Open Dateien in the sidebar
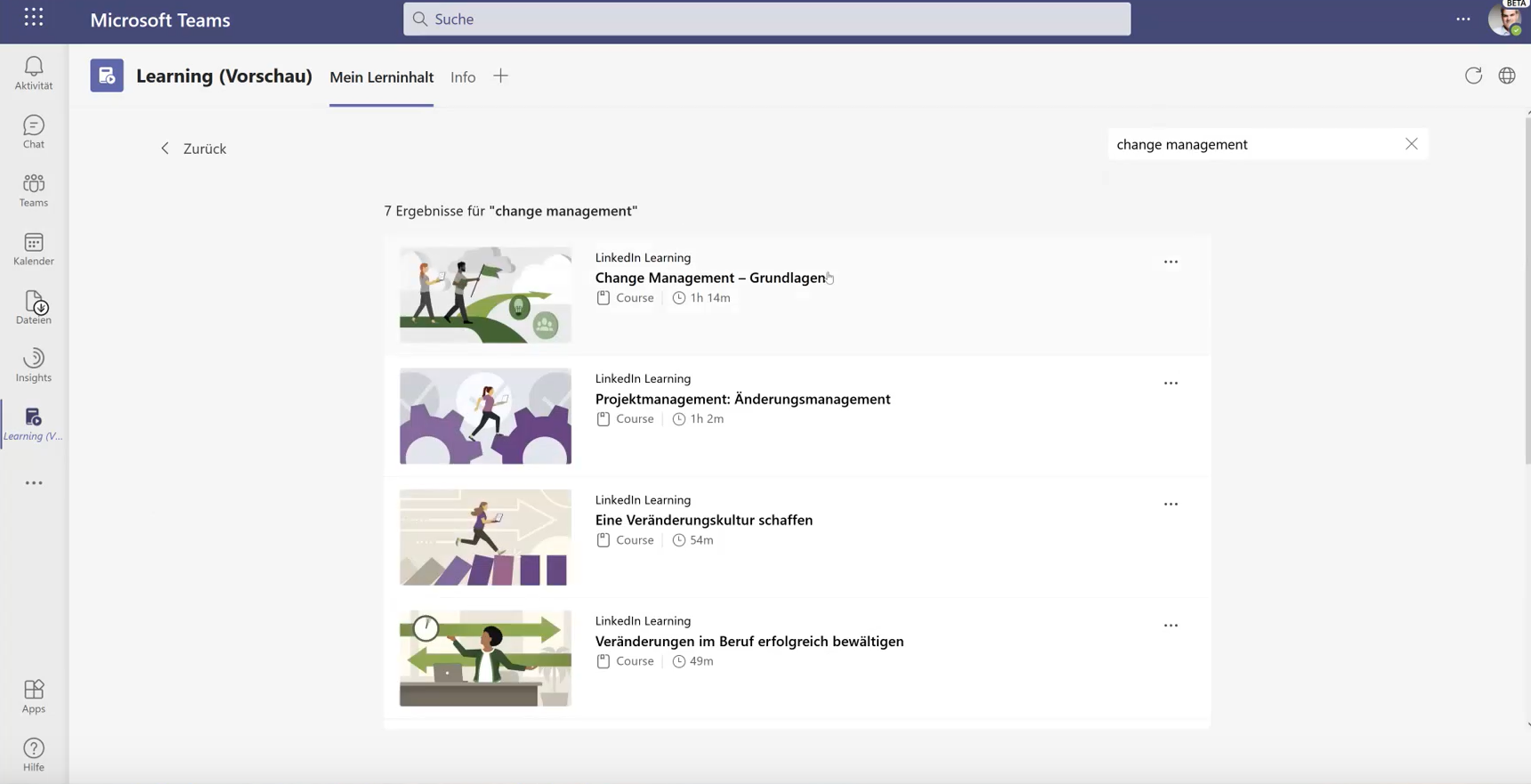Image resolution: width=1531 pixels, height=784 pixels. [x=34, y=308]
